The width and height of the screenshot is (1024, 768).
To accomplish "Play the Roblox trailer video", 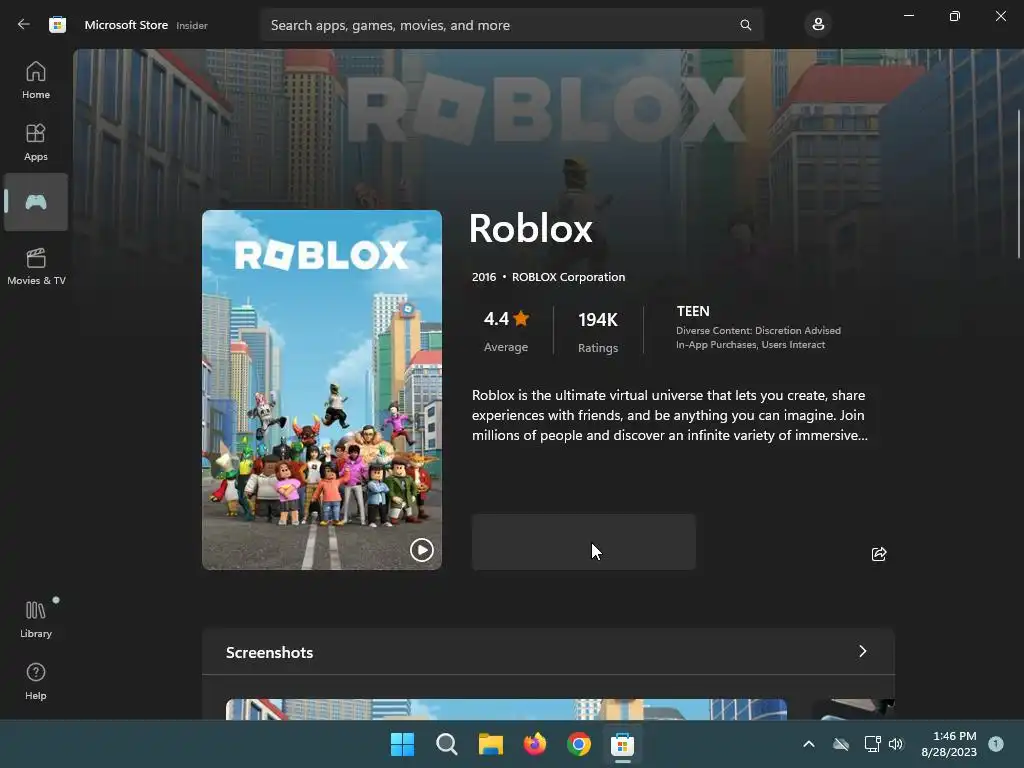I will [x=421, y=550].
